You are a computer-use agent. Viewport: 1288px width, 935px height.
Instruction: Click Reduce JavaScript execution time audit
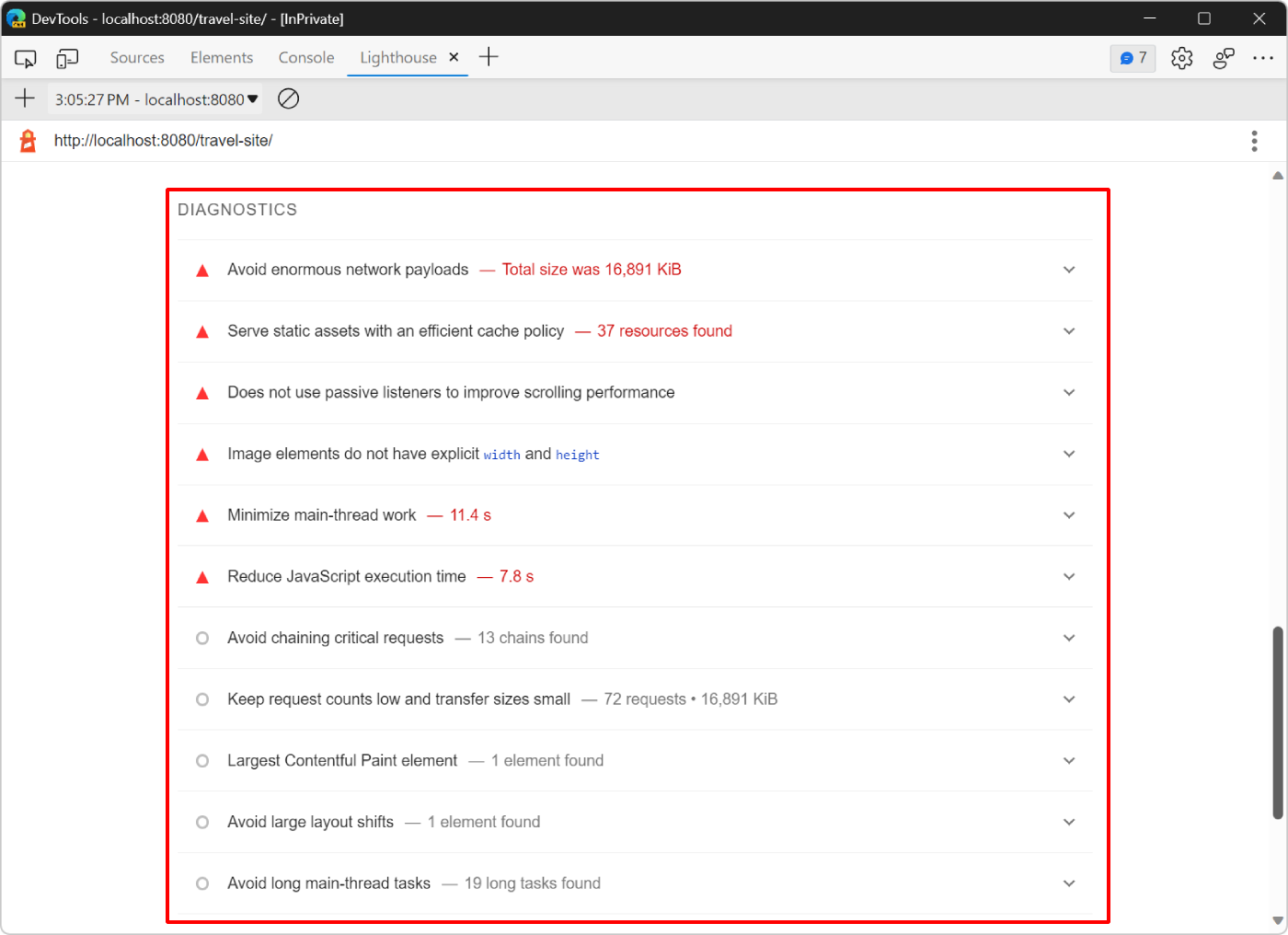347,577
